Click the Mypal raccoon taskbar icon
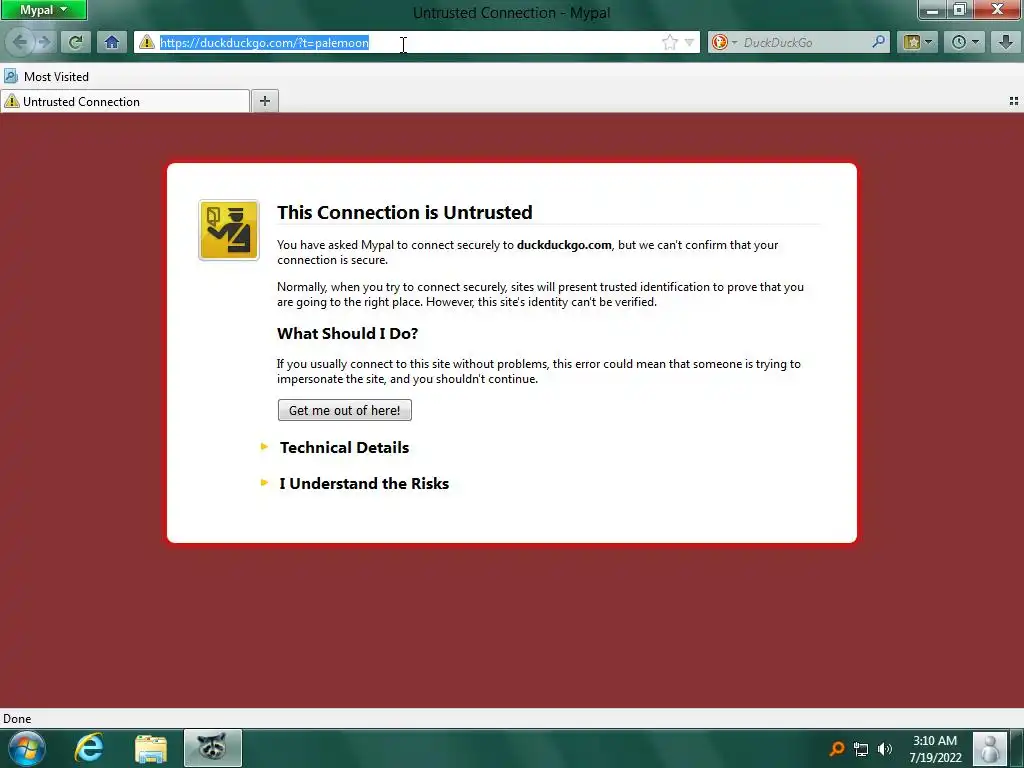Image resolution: width=1024 pixels, height=768 pixels. [213, 748]
